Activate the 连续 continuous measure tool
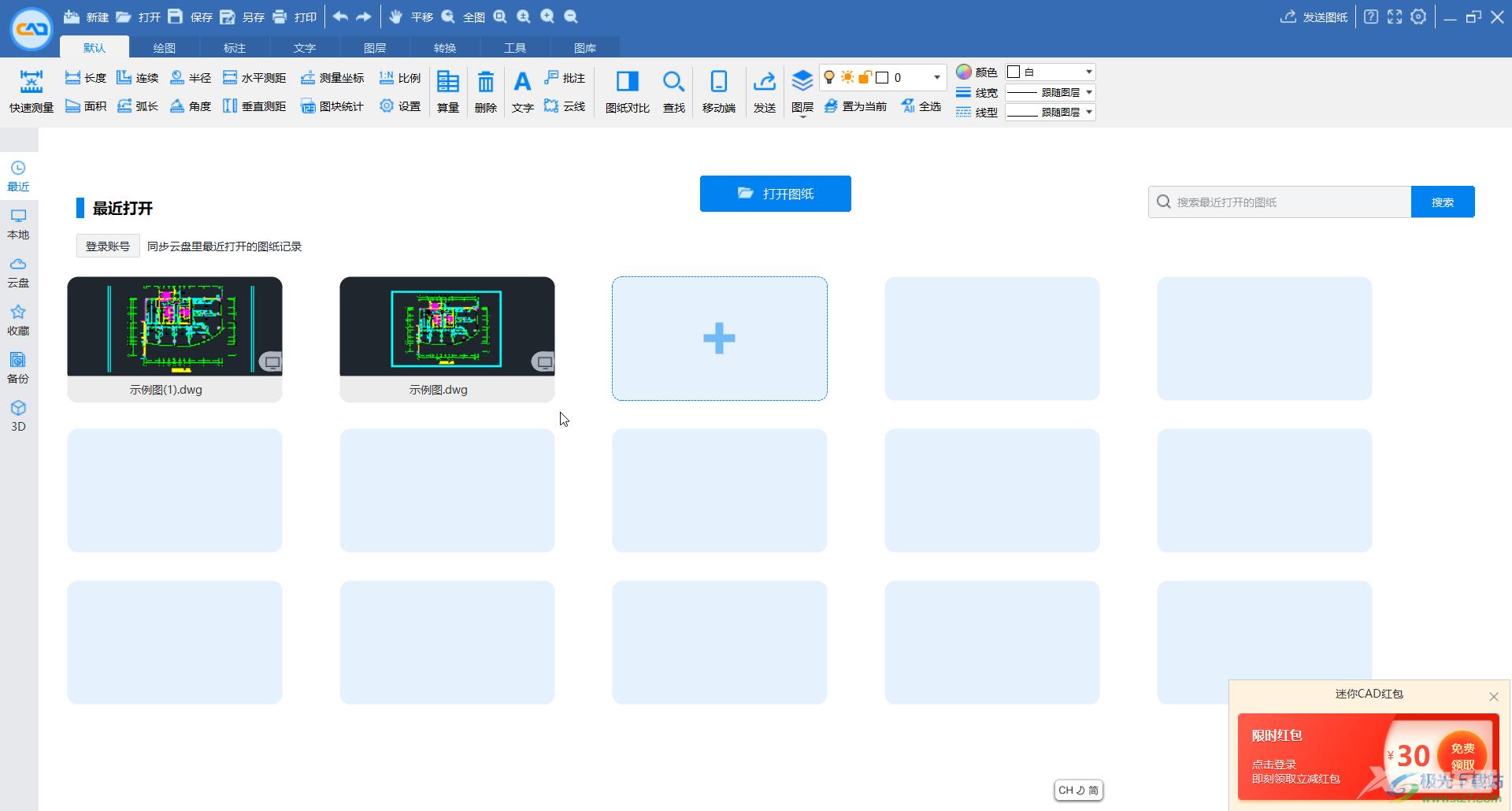Image resolution: width=1512 pixels, height=811 pixels. pyautogui.click(x=138, y=78)
